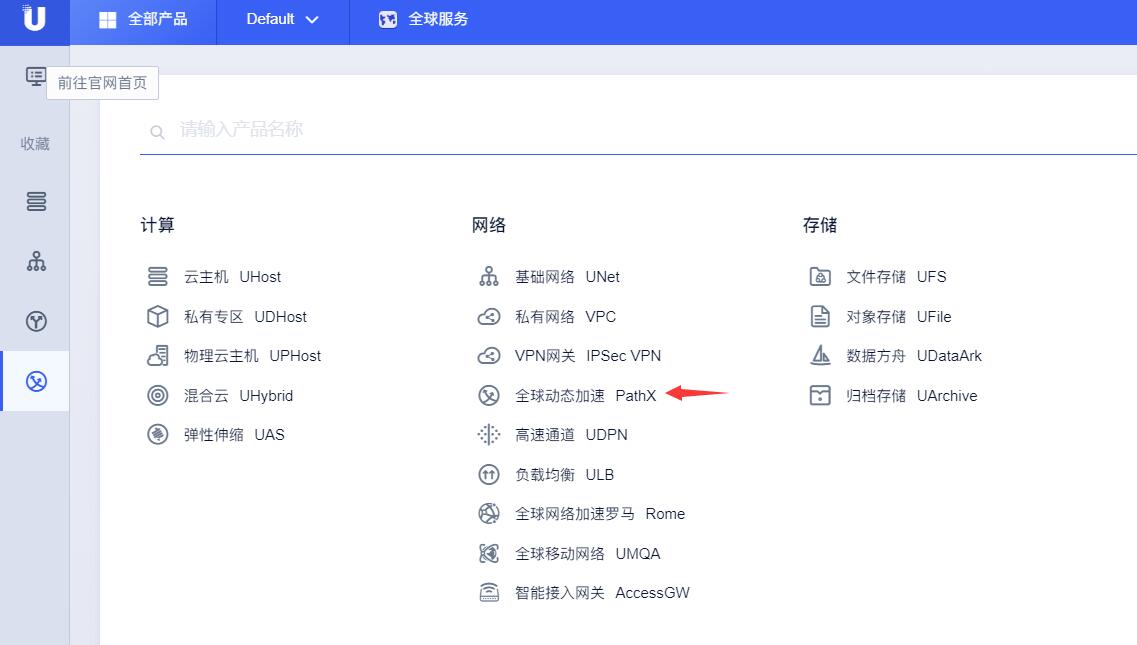Click the cube icon beside UDHost
This screenshot has width=1137, height=645.
click(157, 316)
